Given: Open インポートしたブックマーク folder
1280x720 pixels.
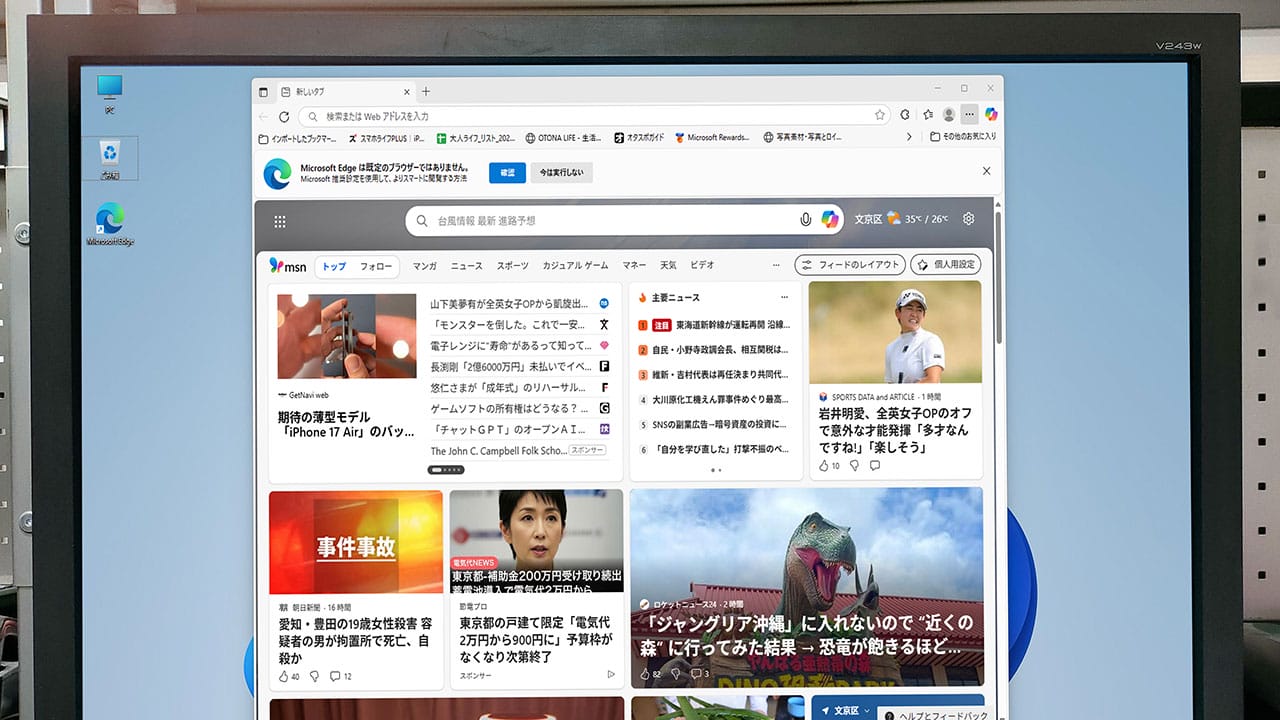Looking at the screenshot, I should pyautogui.click(x=298, y=138).
